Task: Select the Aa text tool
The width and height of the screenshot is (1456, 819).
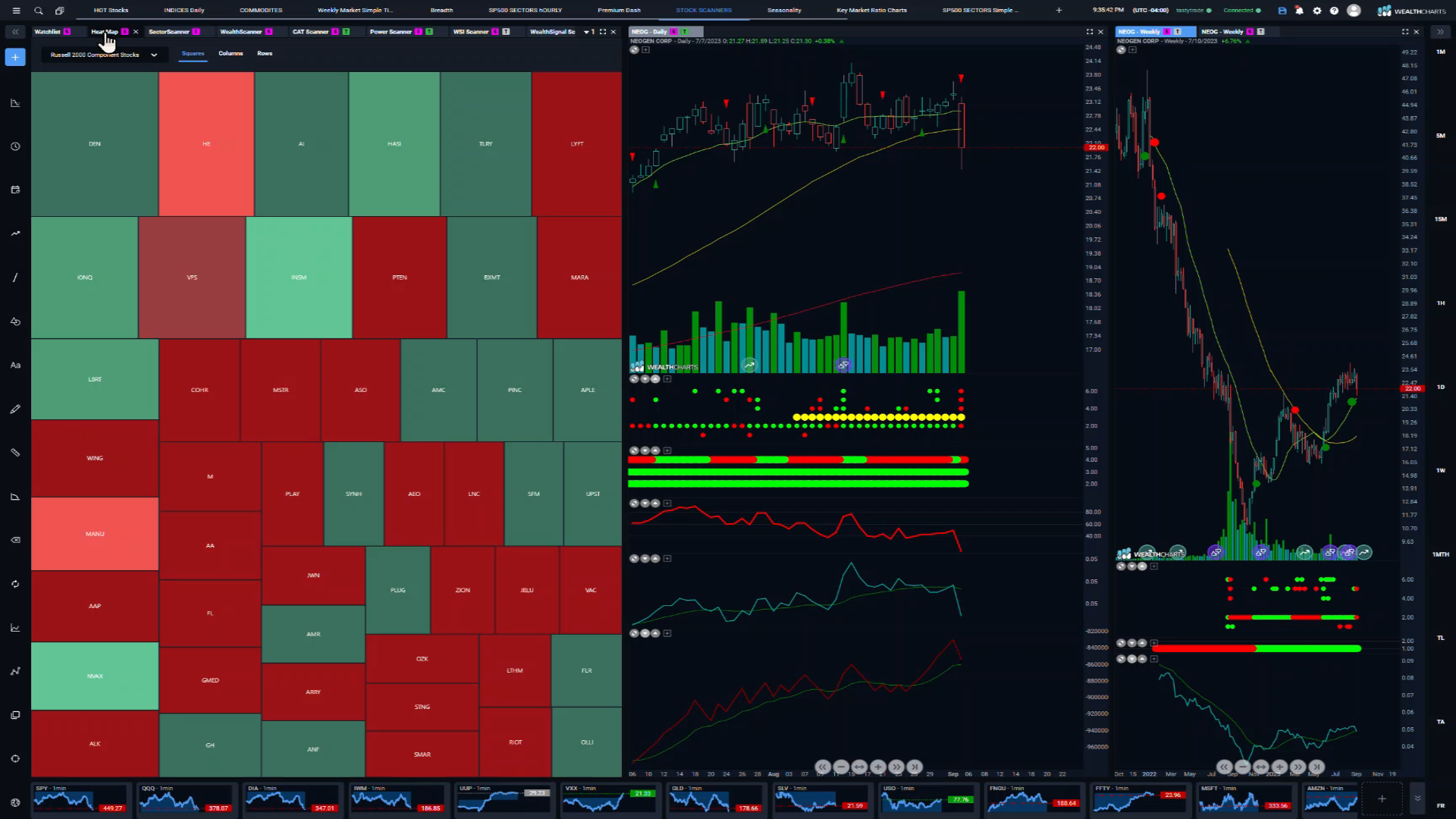Action: [x=15, y=365]
